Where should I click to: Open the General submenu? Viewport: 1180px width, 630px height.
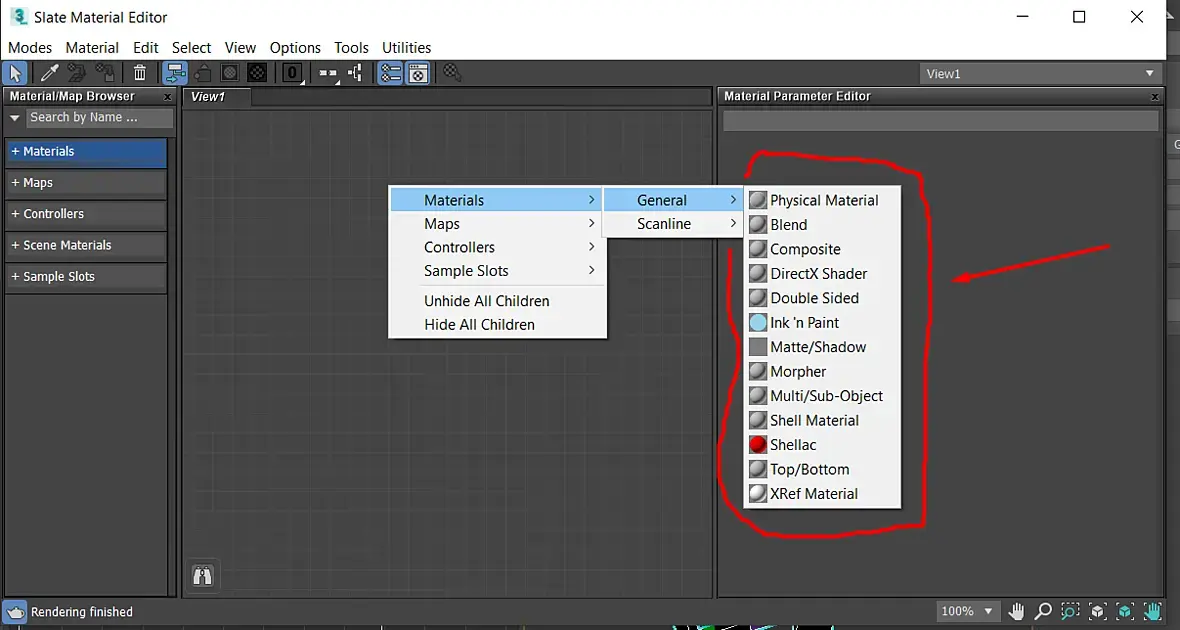(x=674, y=200)
